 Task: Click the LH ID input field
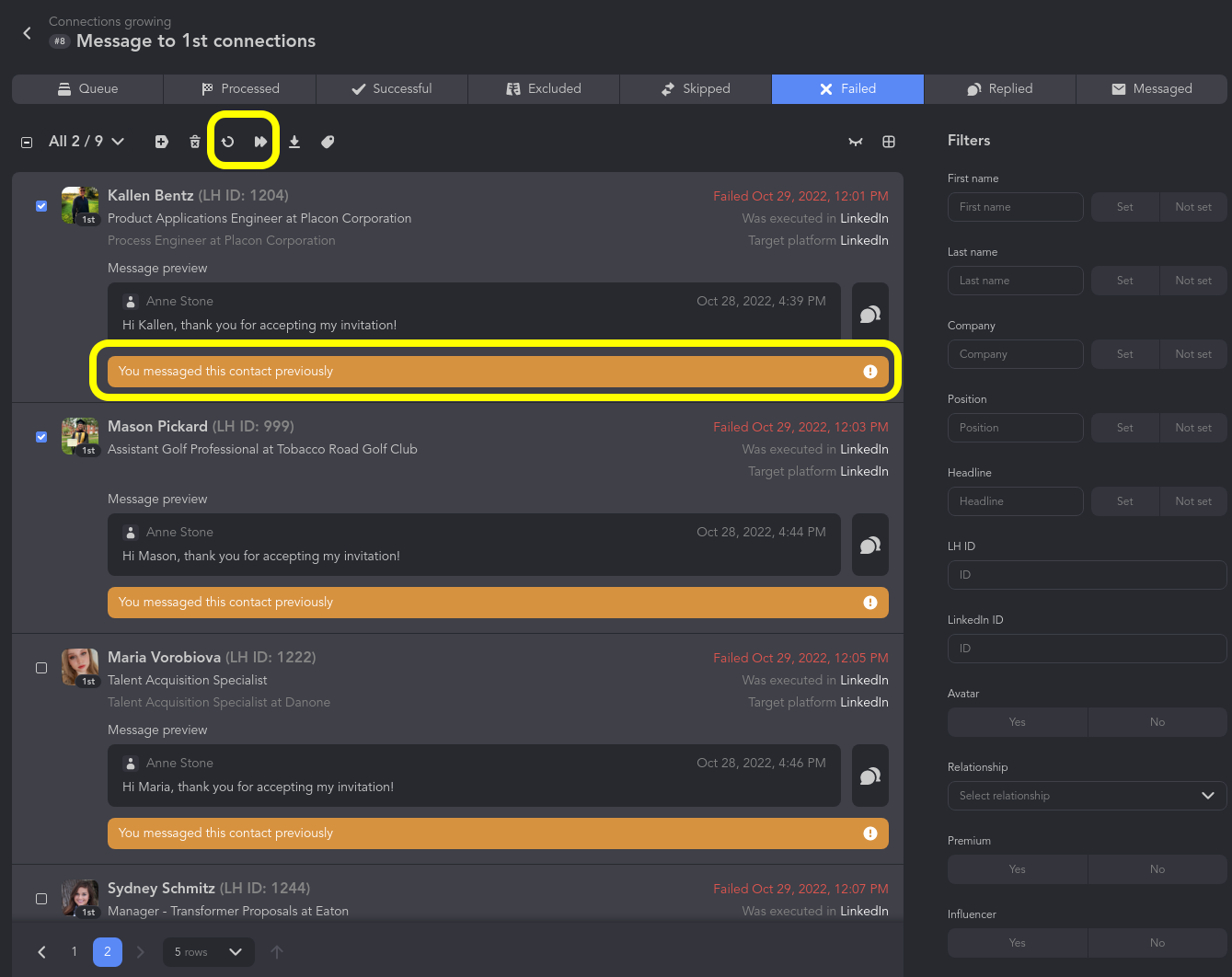click(1088, 575)
